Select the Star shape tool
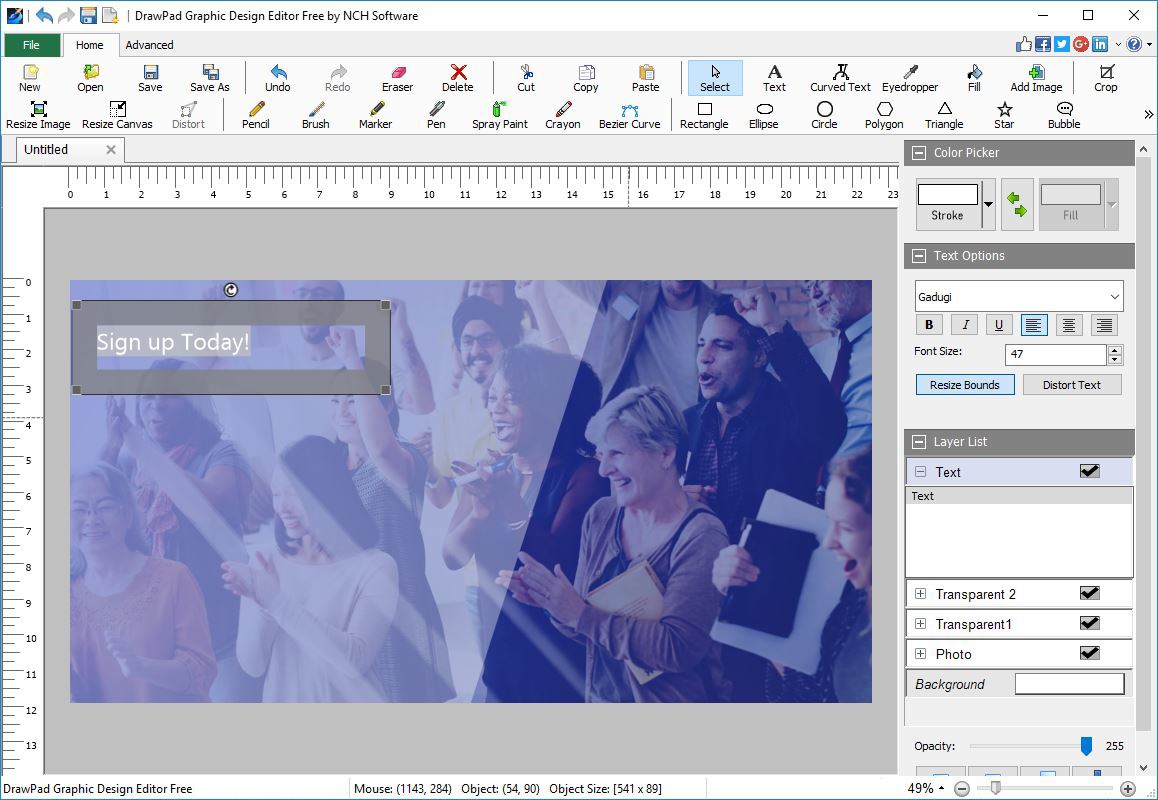 pyautogui.click(x=1004, y=115)
